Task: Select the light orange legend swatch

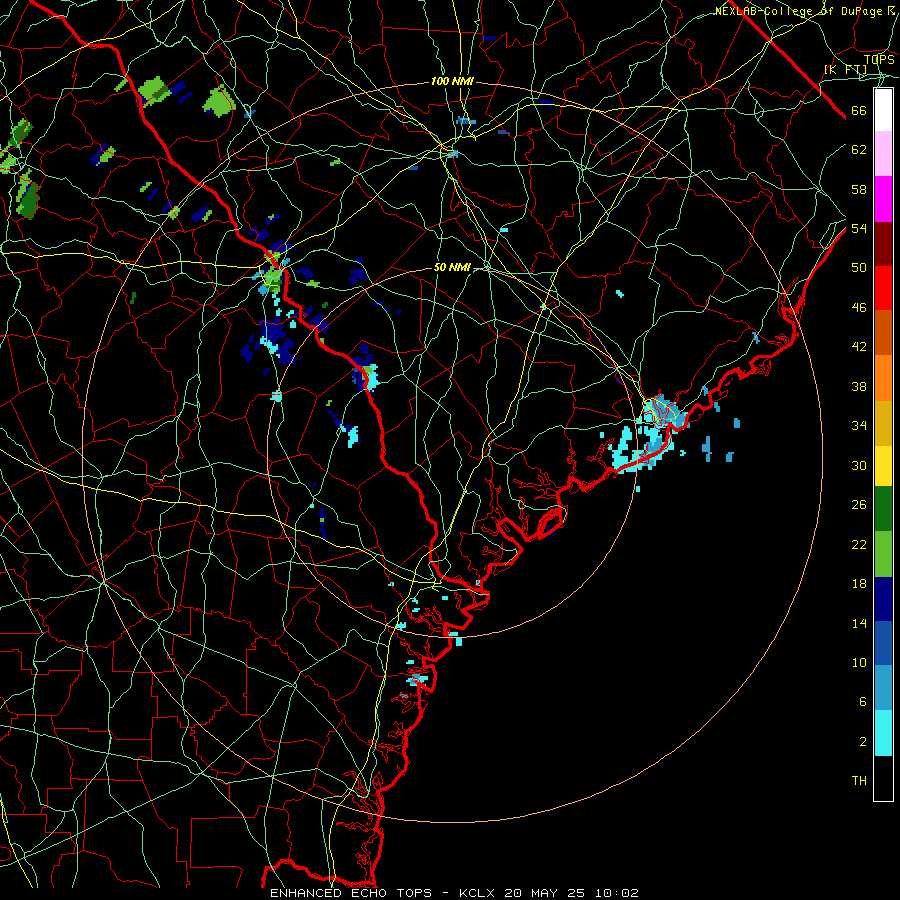Action: (883, 377)
